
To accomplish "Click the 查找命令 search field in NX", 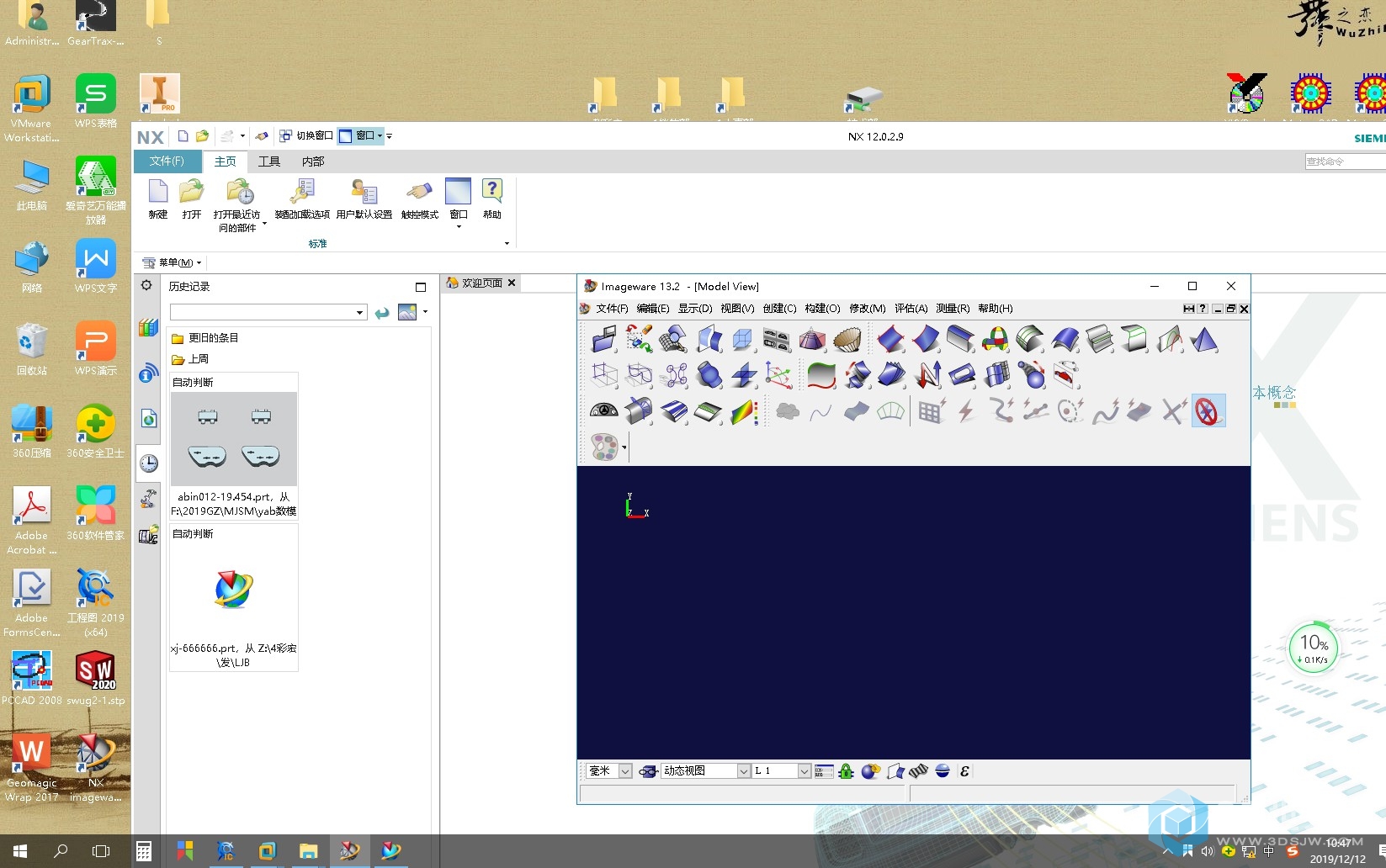I will point(1345,161).
